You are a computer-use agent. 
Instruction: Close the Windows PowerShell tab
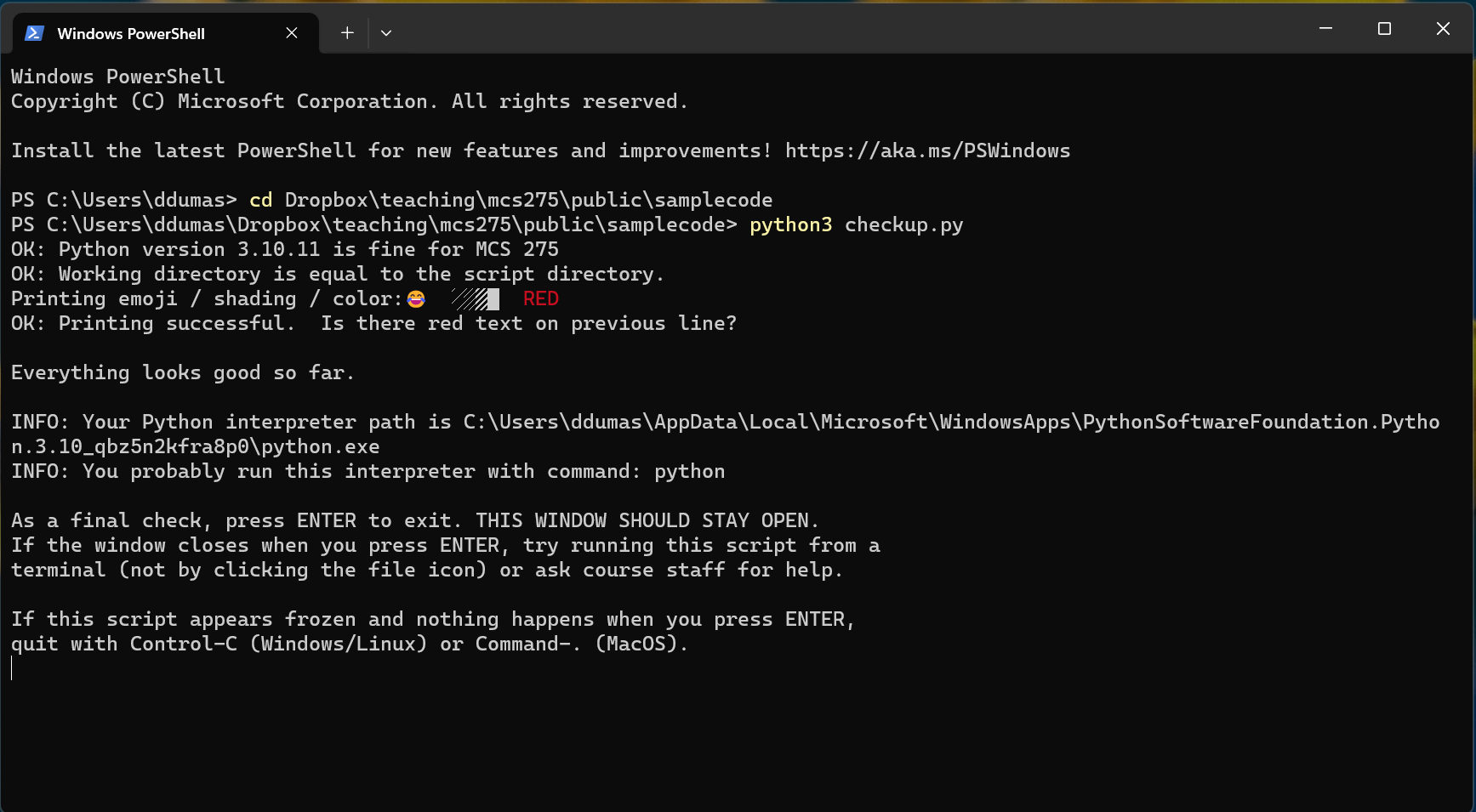(292, 33)
